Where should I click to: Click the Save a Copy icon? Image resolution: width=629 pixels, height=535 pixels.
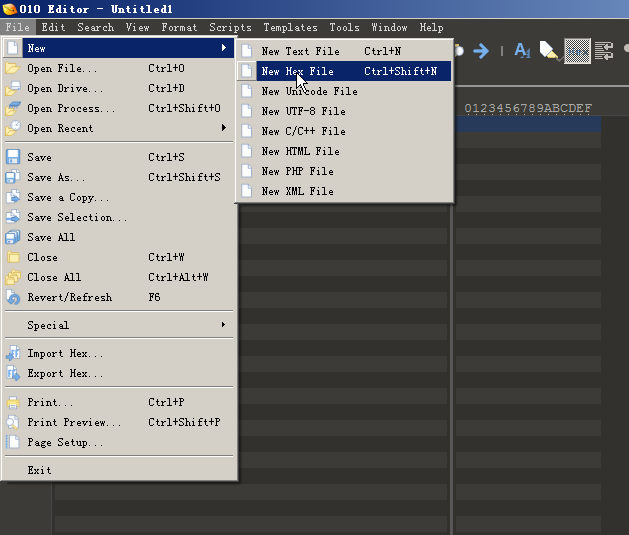13,197
